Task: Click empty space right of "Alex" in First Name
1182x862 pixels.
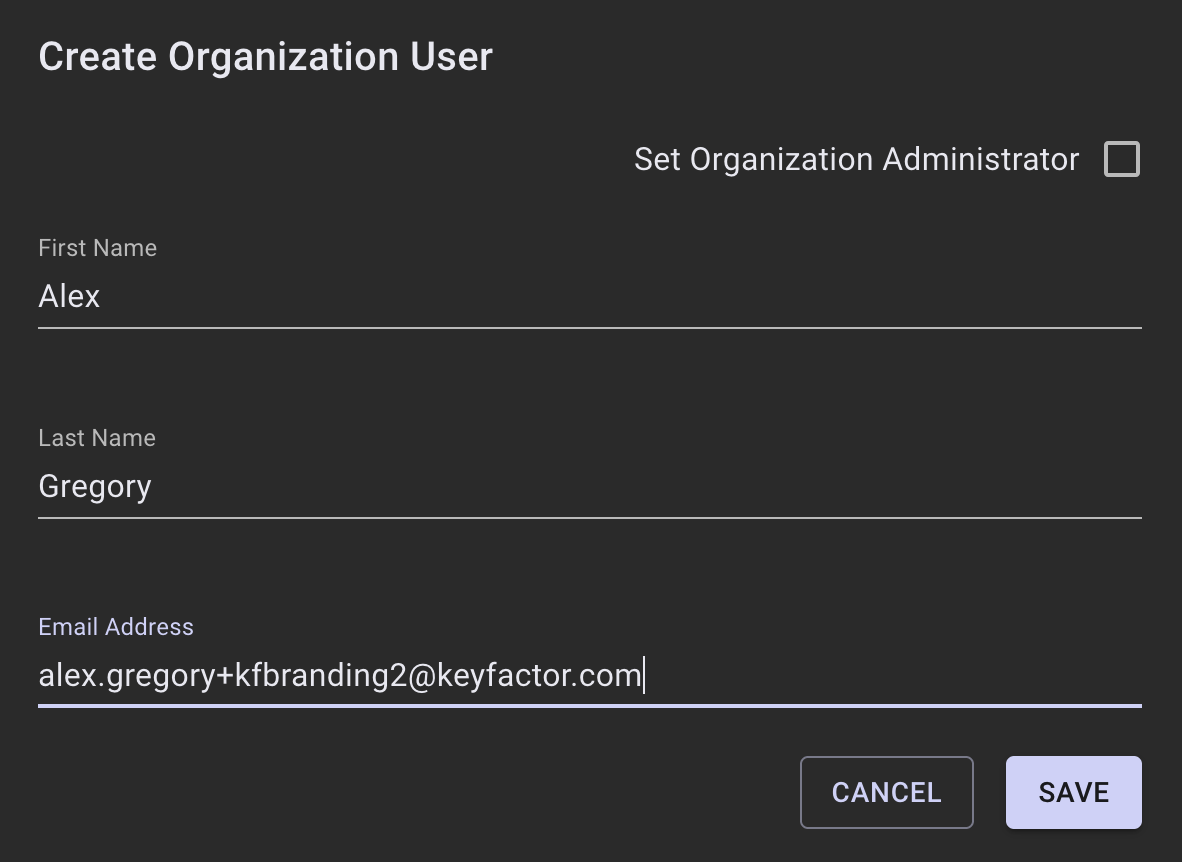Action: [x=600, y=297]
